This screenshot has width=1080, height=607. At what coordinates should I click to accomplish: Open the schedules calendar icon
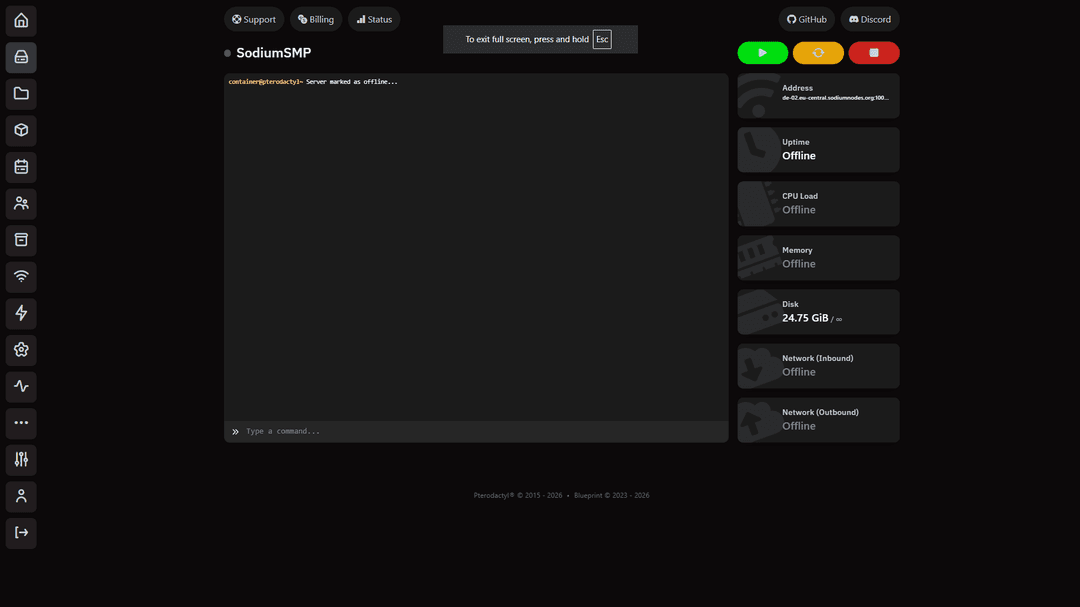(x=21, y=167)
